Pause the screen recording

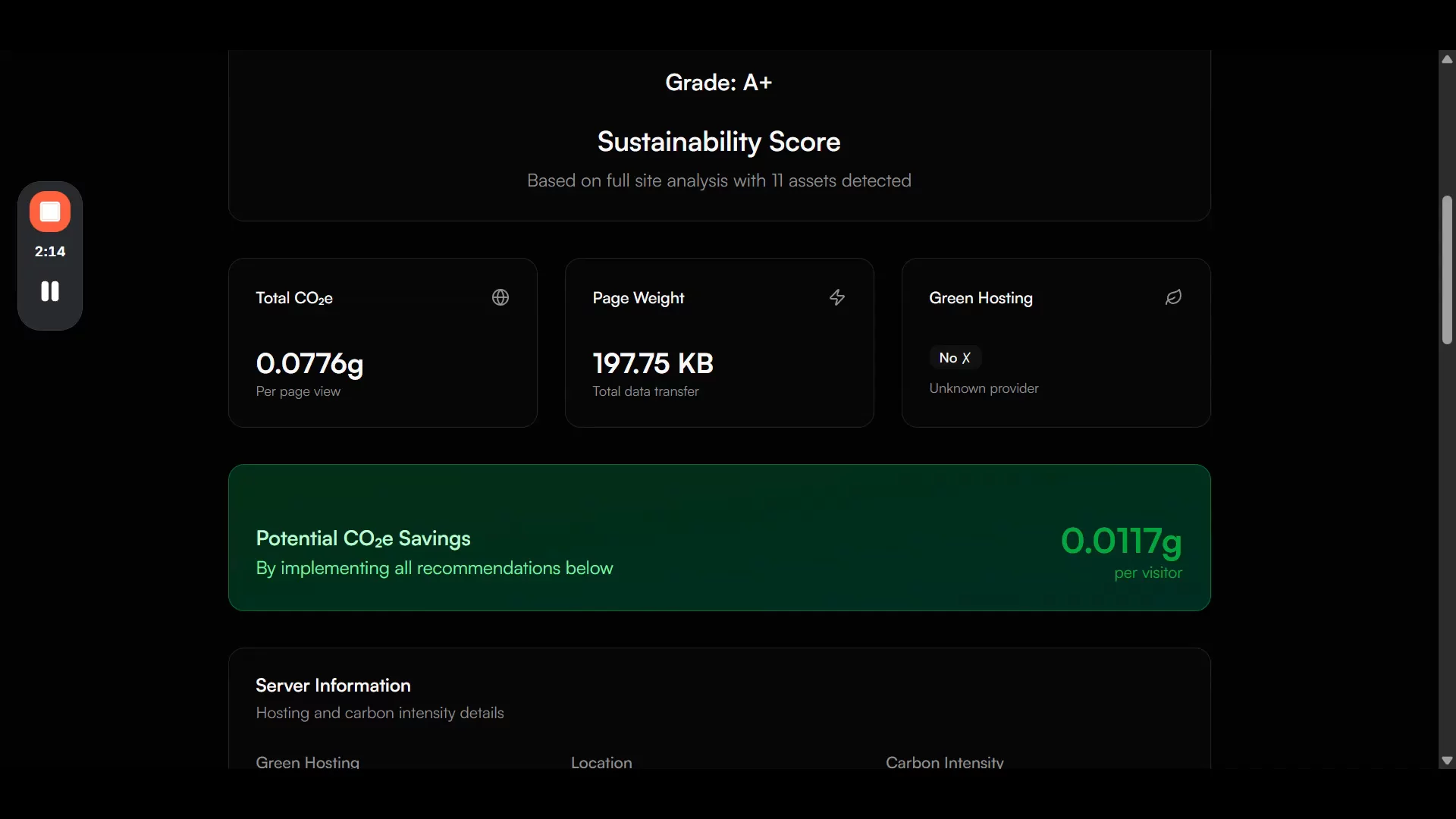coord(49,291)
